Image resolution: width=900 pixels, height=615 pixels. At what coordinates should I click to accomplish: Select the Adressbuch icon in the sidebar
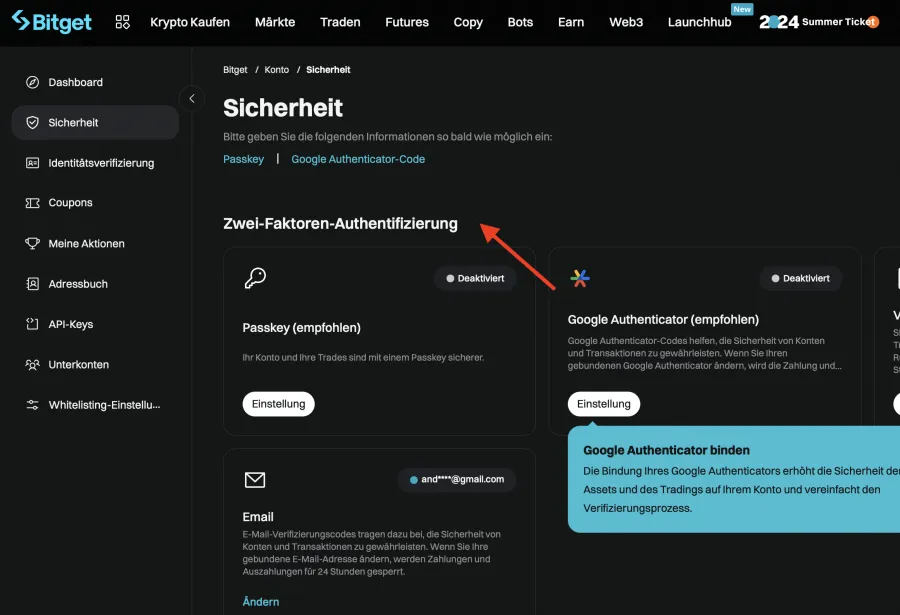[31, 283]
